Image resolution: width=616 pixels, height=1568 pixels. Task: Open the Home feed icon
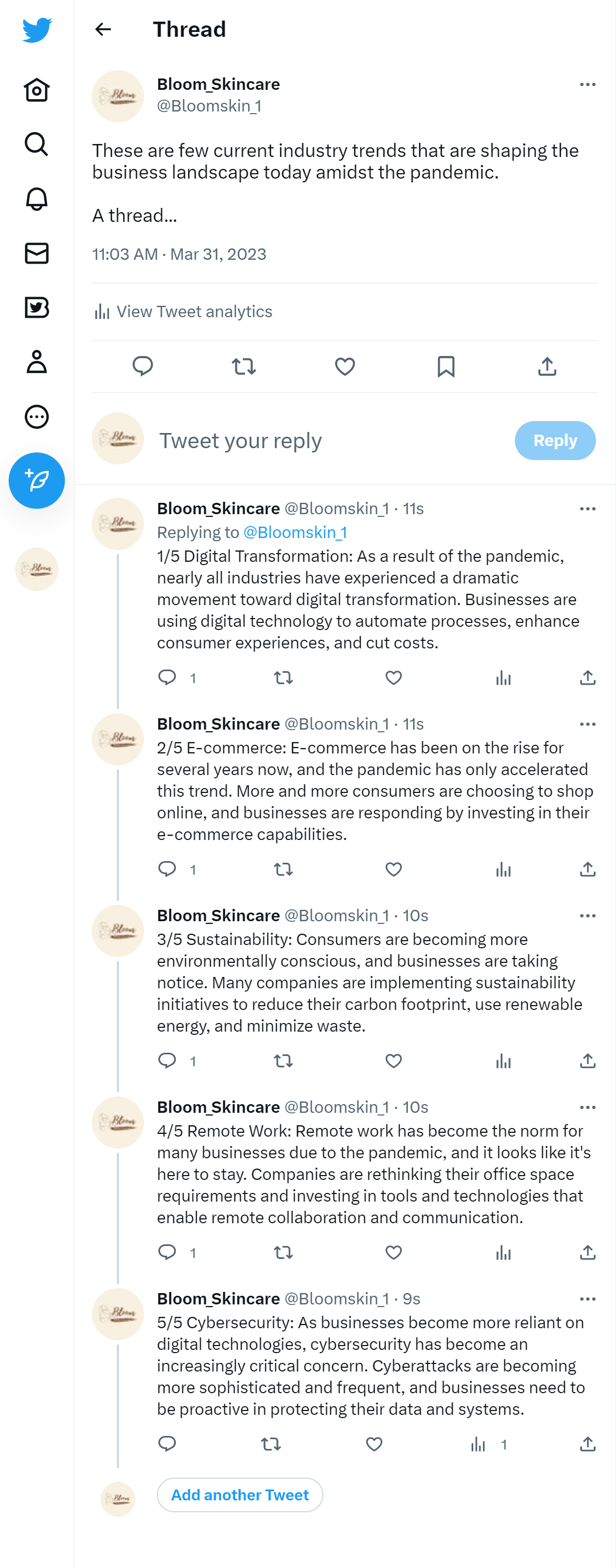click(36, 90)
